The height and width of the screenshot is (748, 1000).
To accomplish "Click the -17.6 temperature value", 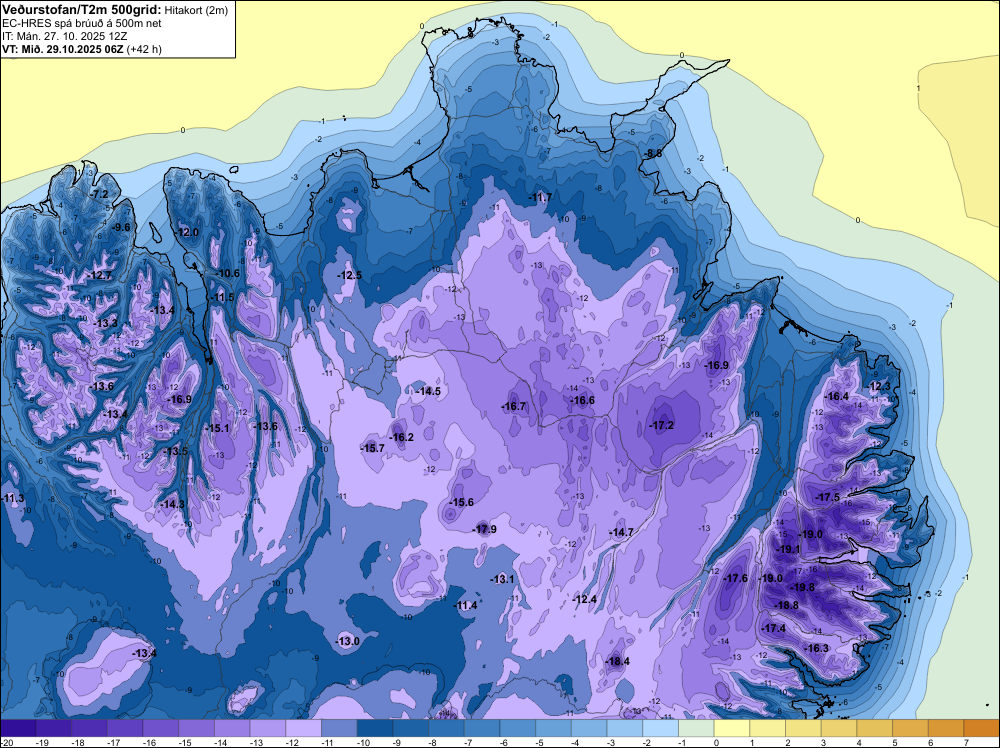I will coord(735,578).
